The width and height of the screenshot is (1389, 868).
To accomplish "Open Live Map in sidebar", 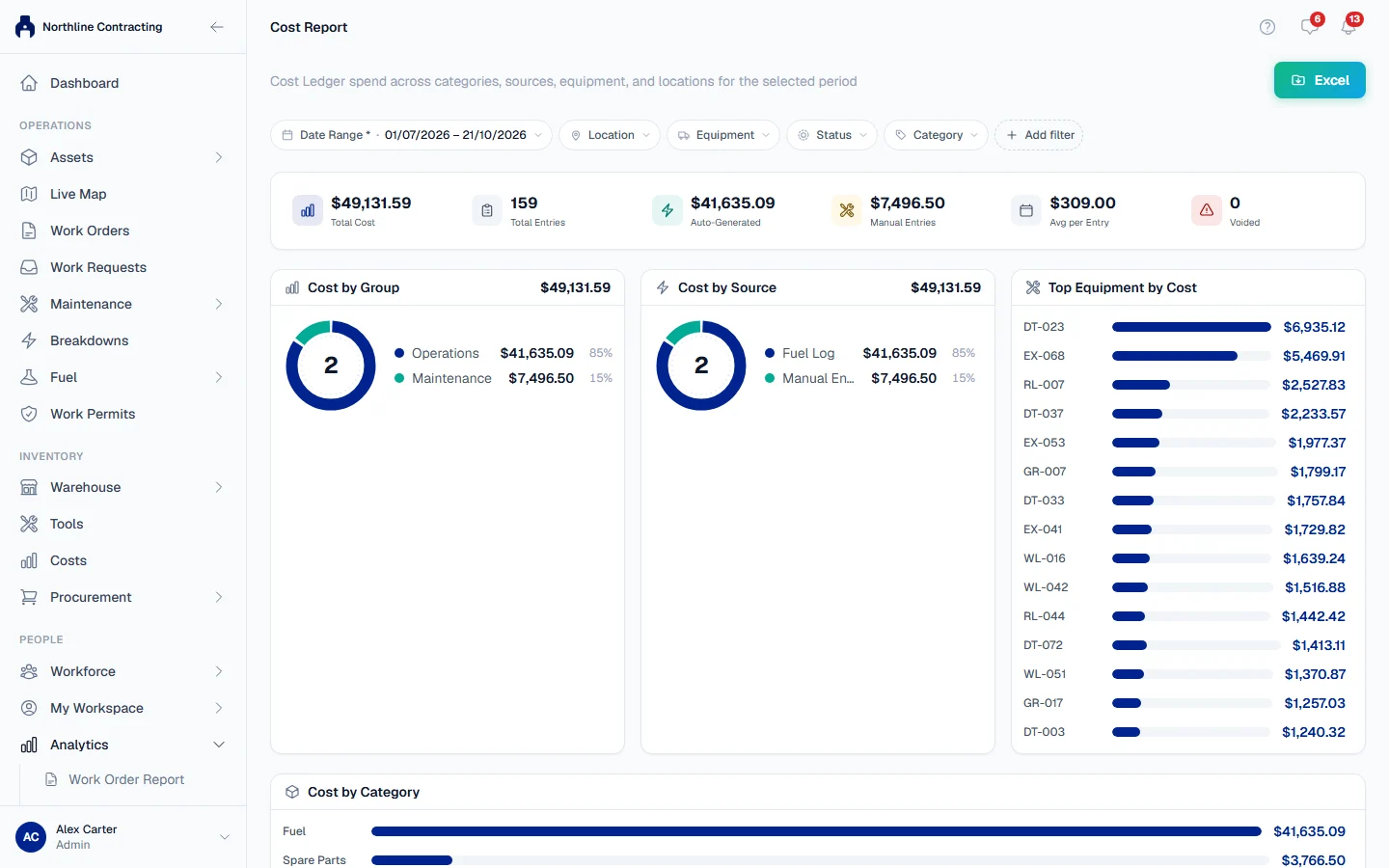I will pyautogui.click(x=123, y=194).
